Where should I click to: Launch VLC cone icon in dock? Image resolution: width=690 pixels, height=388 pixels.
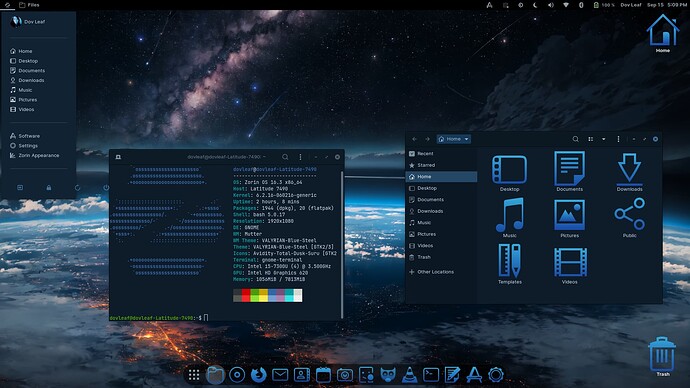click(x=409, y=375)
